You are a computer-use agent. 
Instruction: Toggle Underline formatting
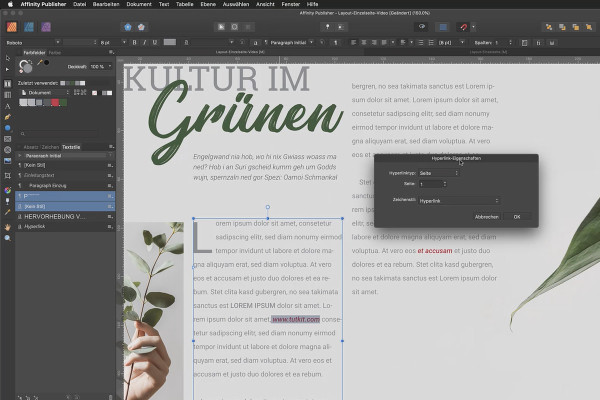point(155,42)
